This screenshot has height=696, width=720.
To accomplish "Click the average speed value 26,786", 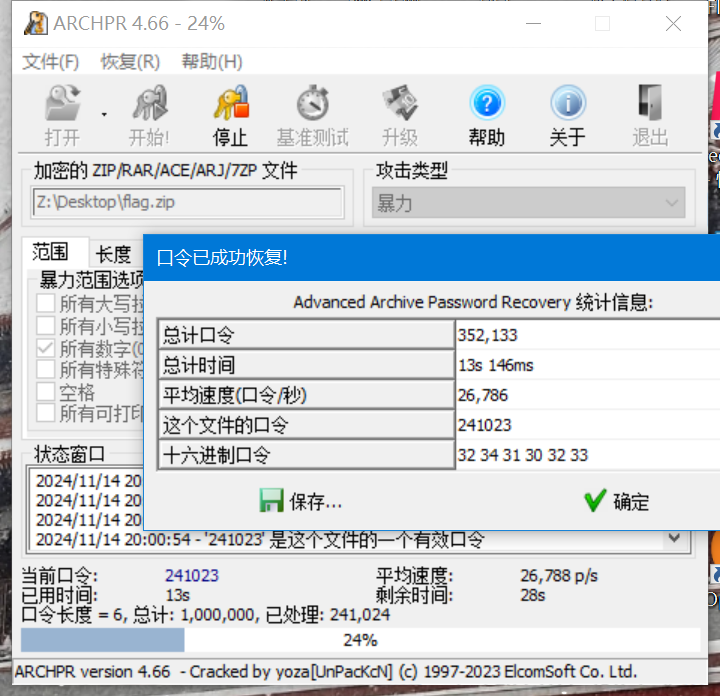I will click(x=483, y=395).
